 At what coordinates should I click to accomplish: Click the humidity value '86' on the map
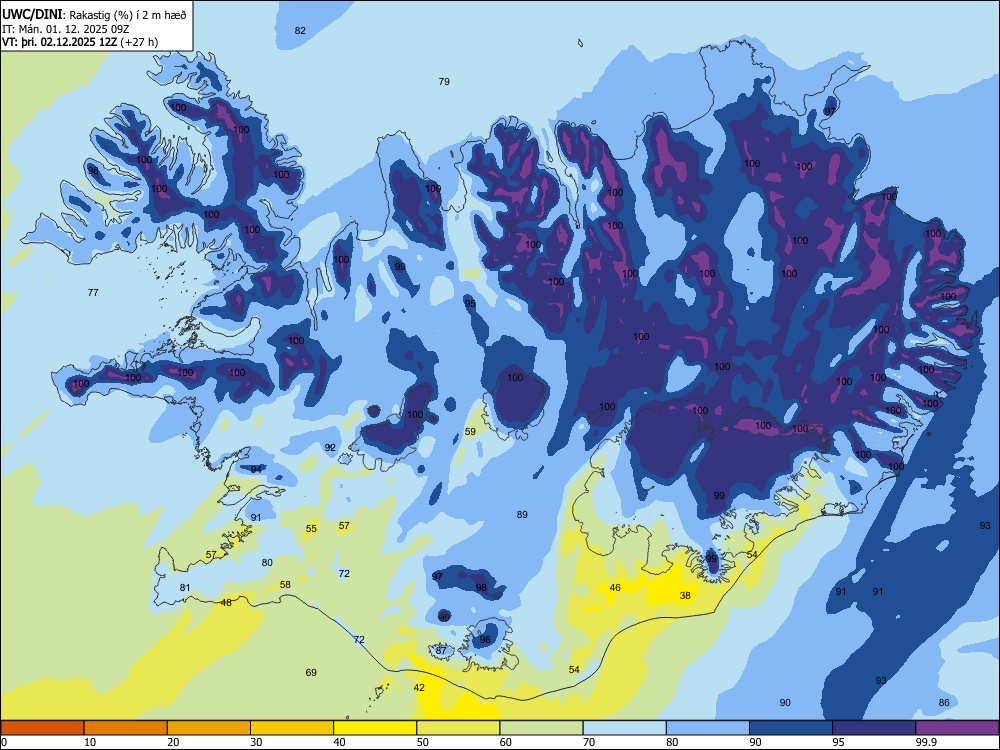click(x=944, y=702)
